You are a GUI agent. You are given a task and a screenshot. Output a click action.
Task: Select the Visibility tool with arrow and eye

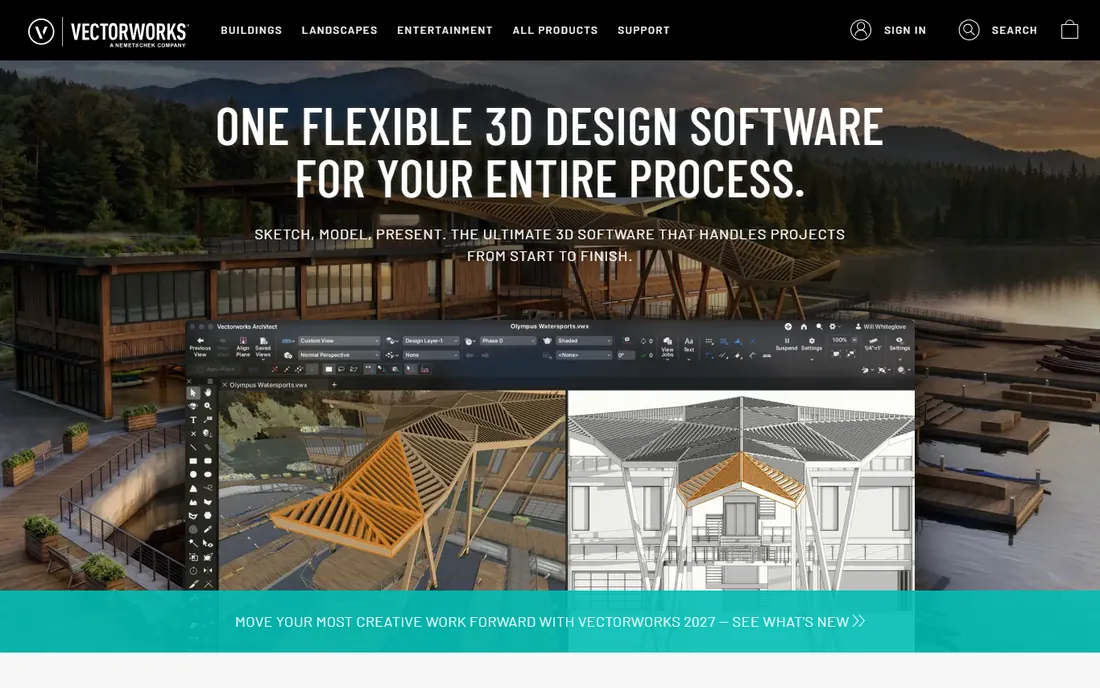[208, 544]
